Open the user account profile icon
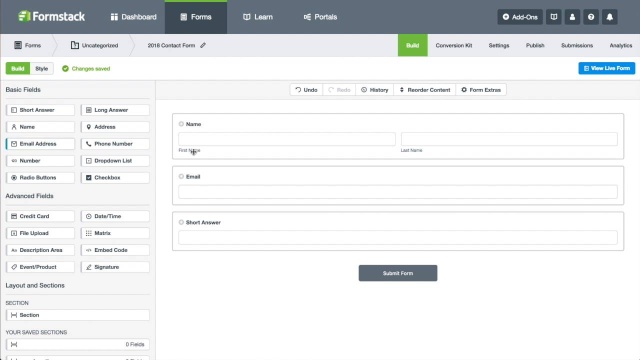The height and width of the screenshot is (360, 640). 572,17
